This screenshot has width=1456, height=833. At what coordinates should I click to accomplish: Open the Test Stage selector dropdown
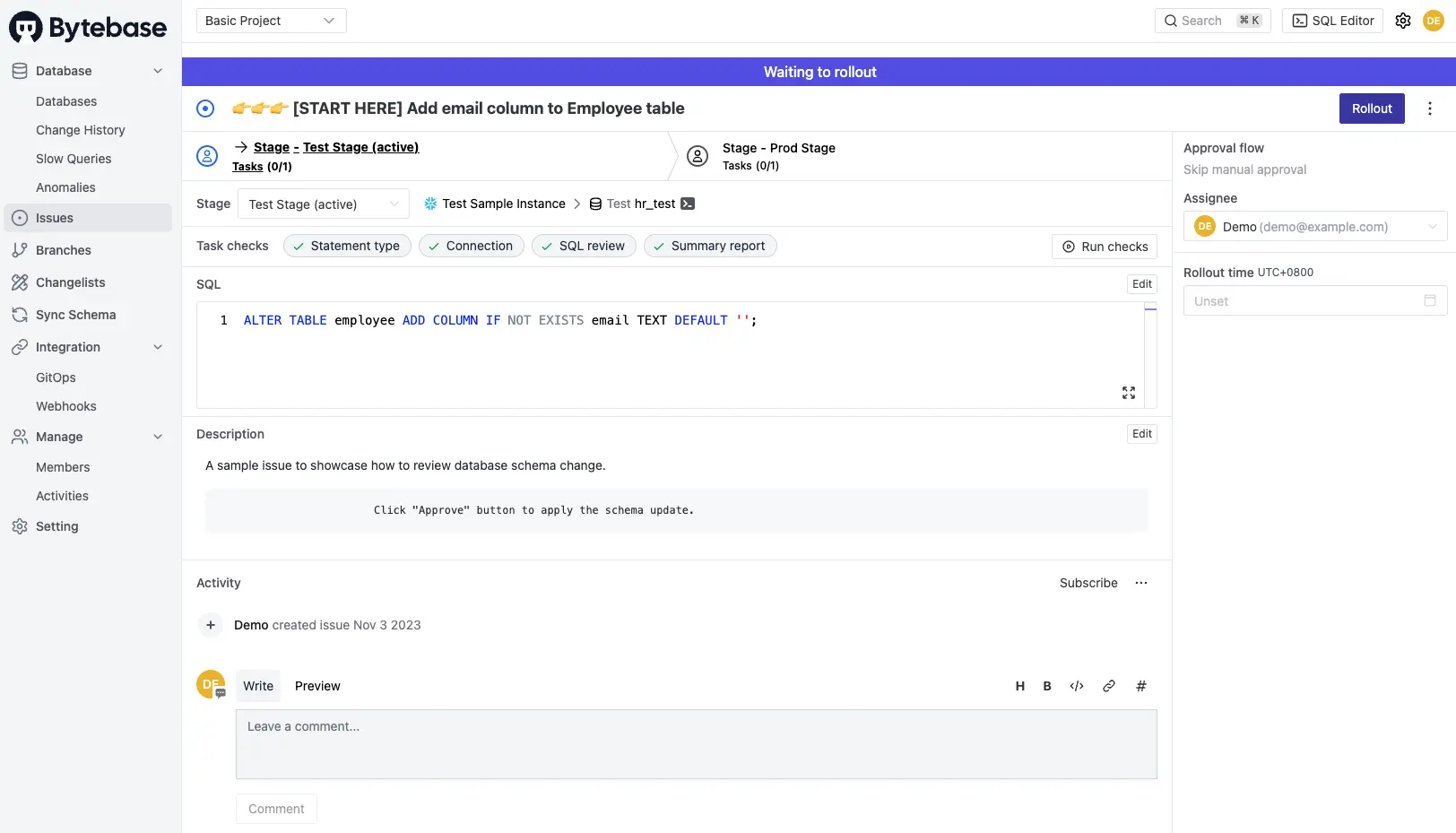pyautogui.click(x=323, y=204)
